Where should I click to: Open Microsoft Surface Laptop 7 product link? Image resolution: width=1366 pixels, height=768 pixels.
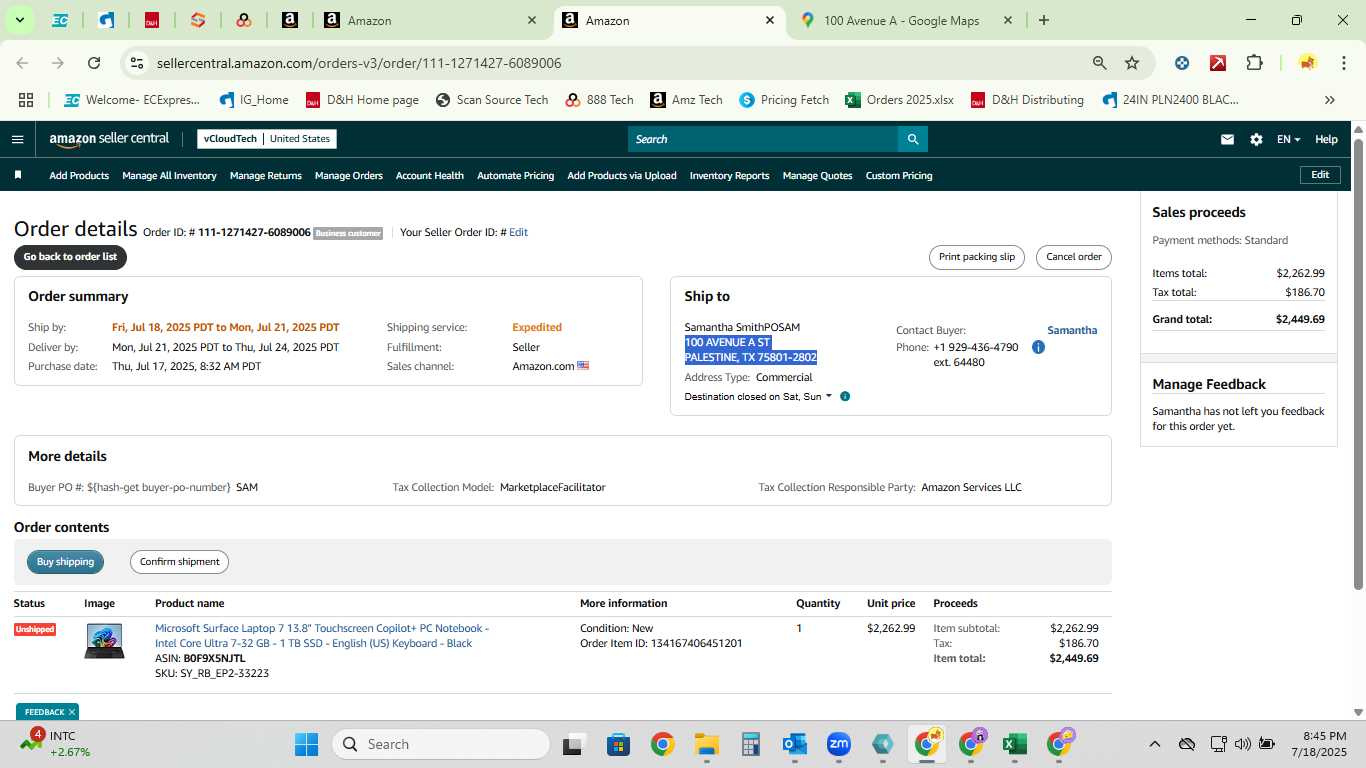click(x=322, y=636)
